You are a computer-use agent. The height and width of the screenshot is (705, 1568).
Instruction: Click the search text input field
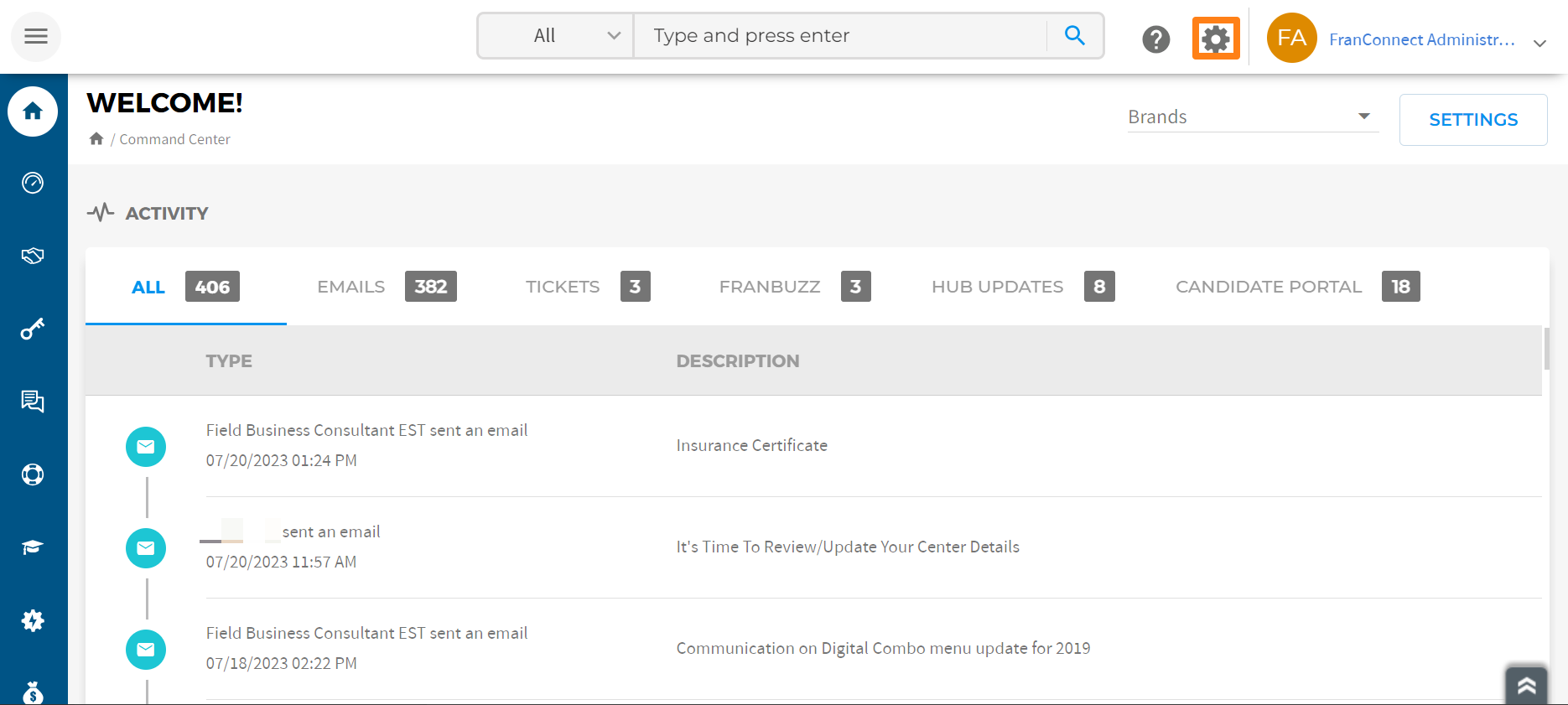(839, 35)
